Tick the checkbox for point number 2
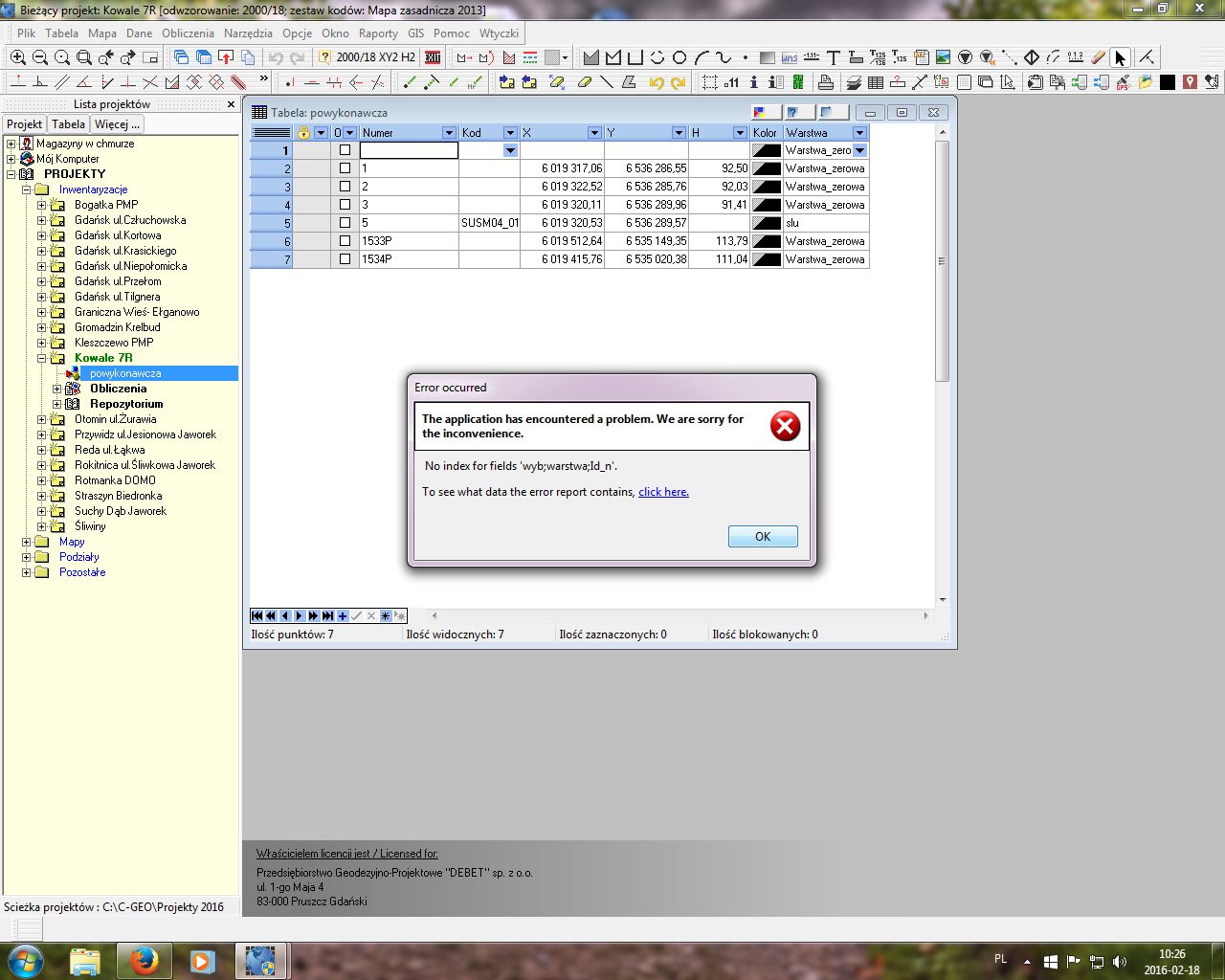Viewport: 1225px width, 980px height. pyautogui.click(x=345, y=187)
